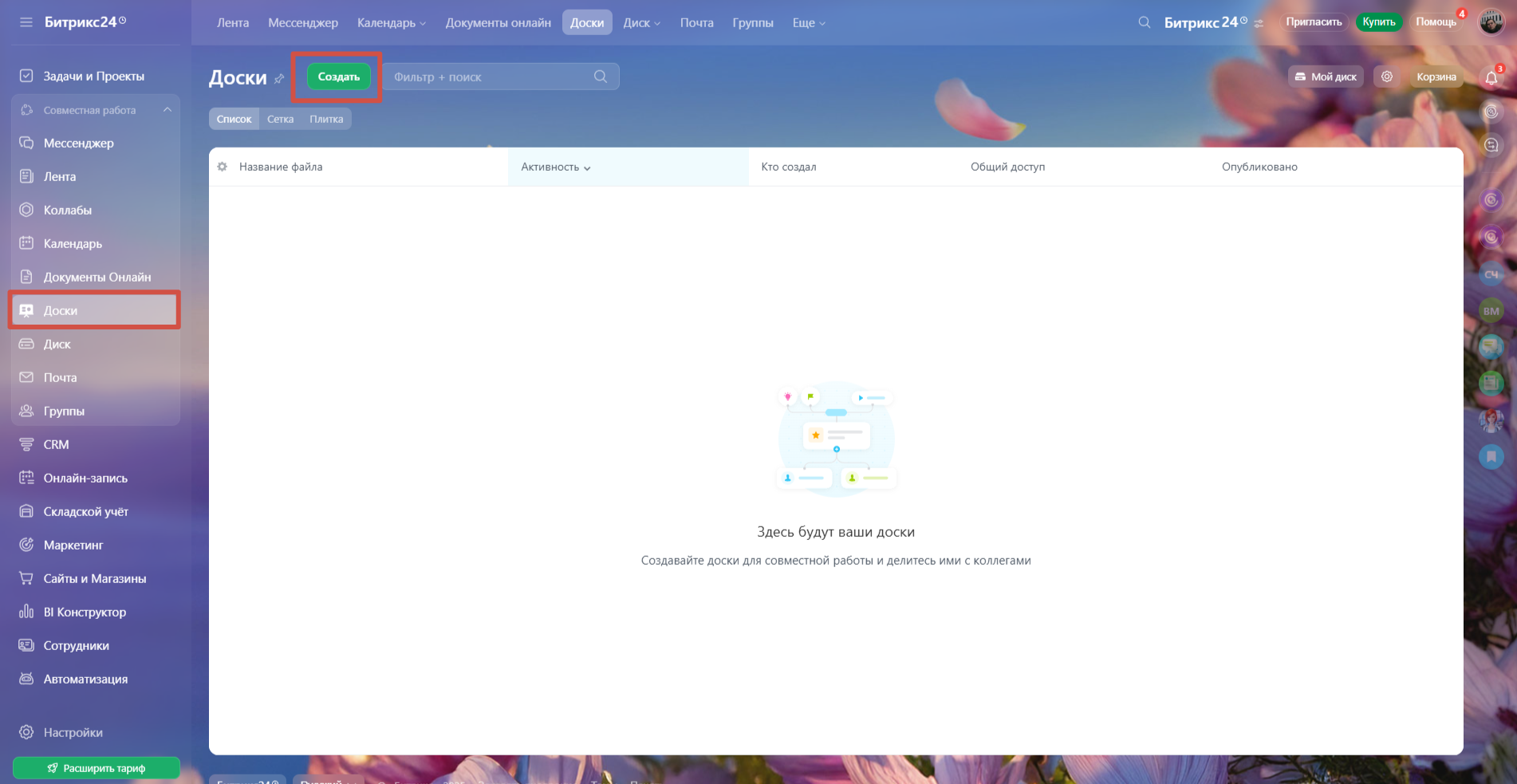This screenshot has height=784, width=1517.
Task: Select the Список view mode
Action: [x=234, y=119]
